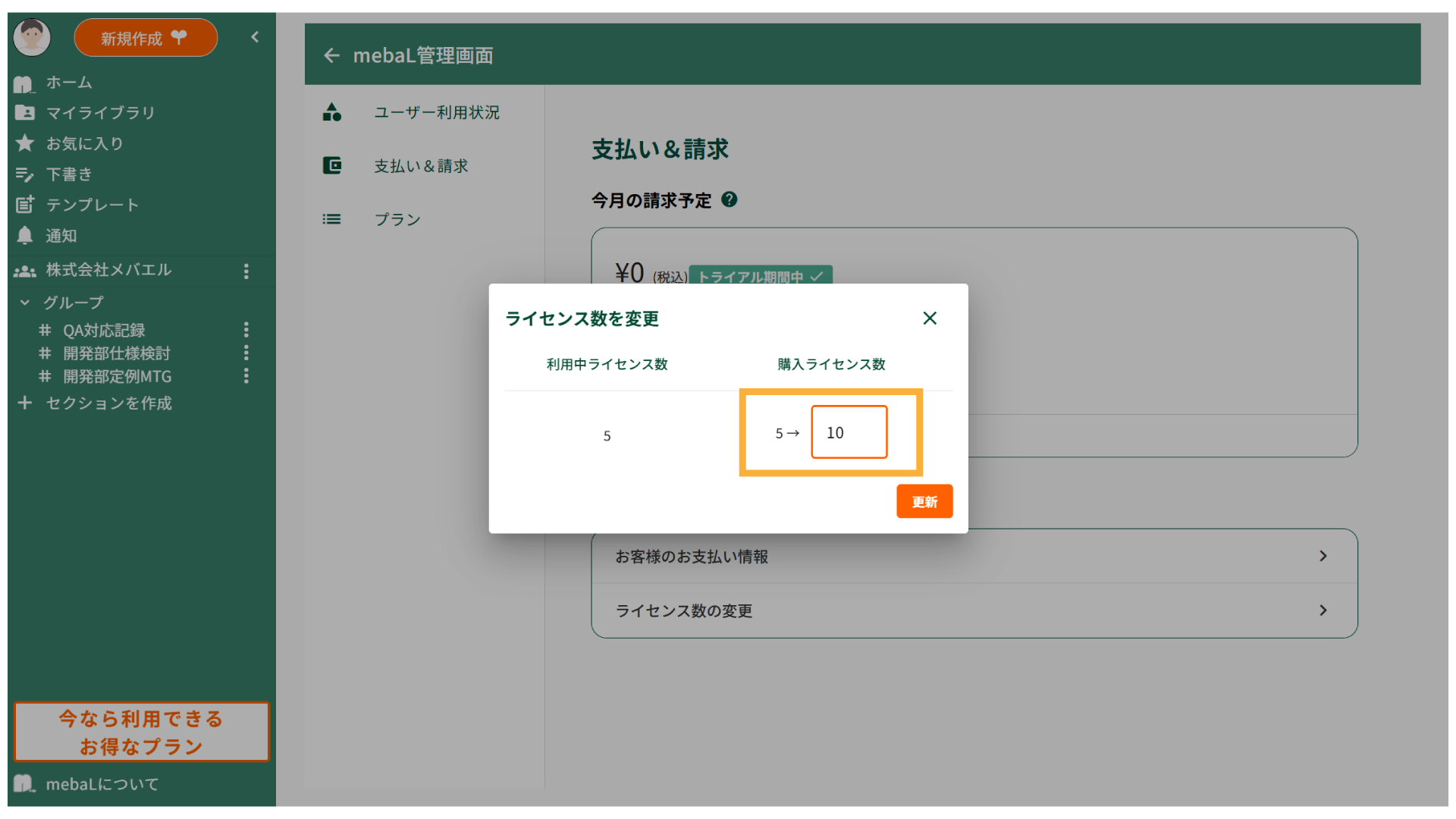The height and width of the screenshot is (819, 1456).
Task: Close the ライセンス数を変更 dialog
Action: pos(930,318)
